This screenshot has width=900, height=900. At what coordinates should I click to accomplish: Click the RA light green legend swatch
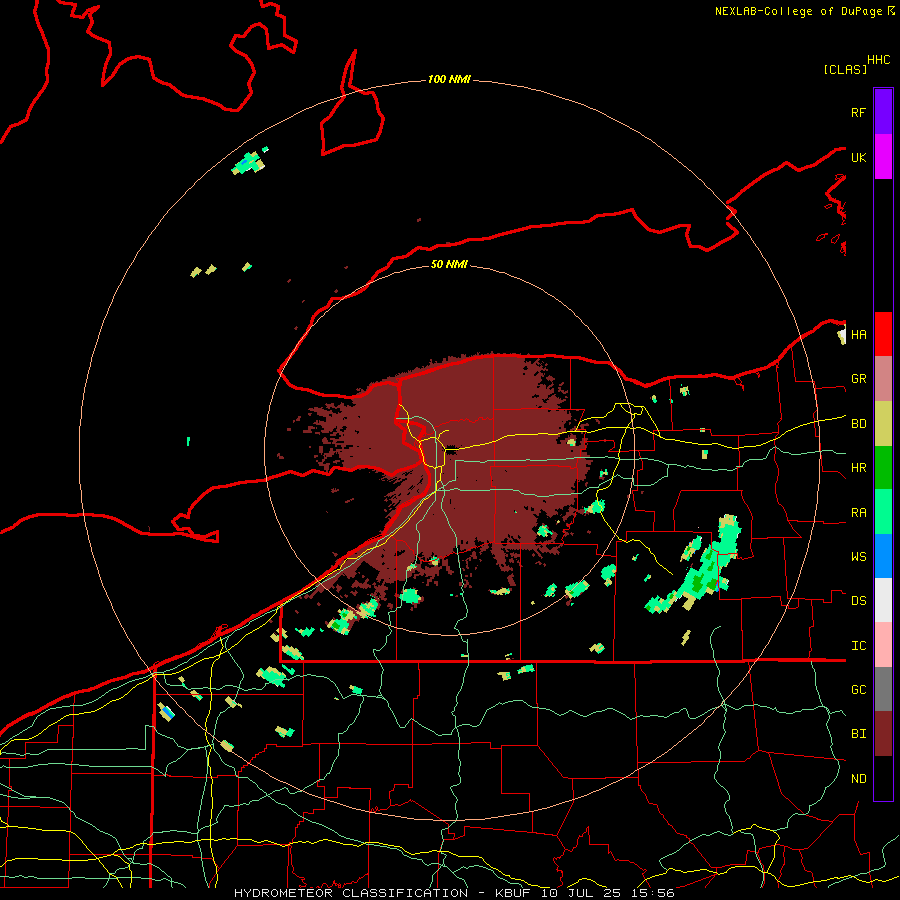[883, 512]
